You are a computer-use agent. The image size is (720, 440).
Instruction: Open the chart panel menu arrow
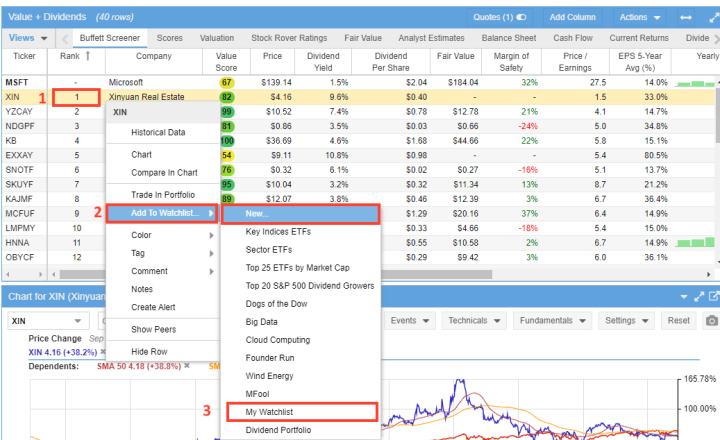[684, 297]
